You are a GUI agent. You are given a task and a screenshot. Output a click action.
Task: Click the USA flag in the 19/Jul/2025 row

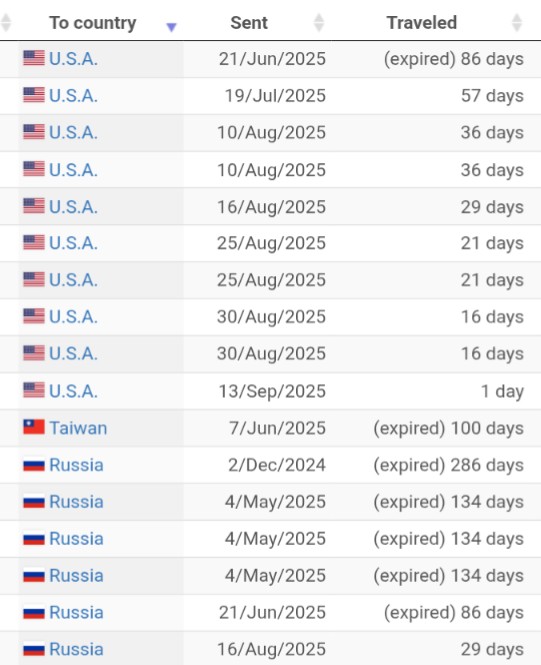(x=34, y=95)
